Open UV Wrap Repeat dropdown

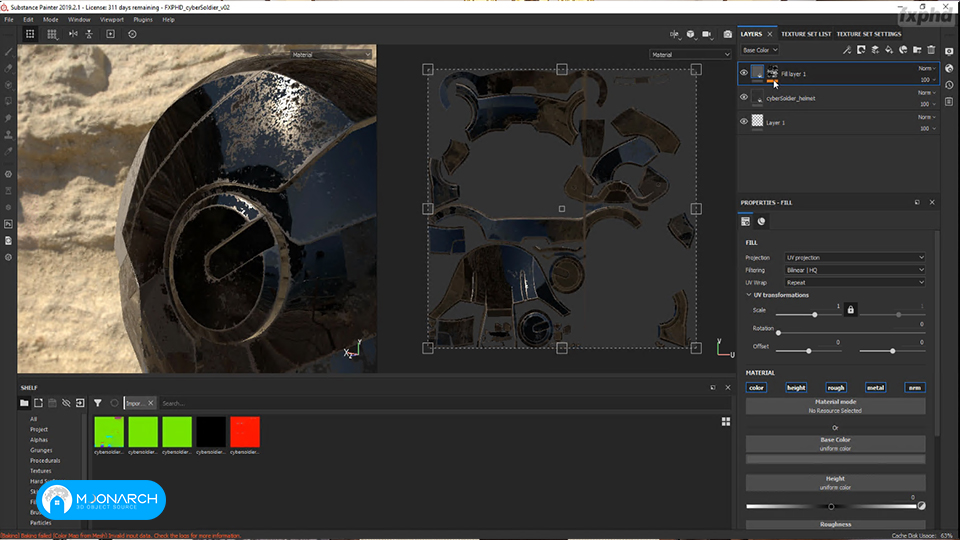855,283
